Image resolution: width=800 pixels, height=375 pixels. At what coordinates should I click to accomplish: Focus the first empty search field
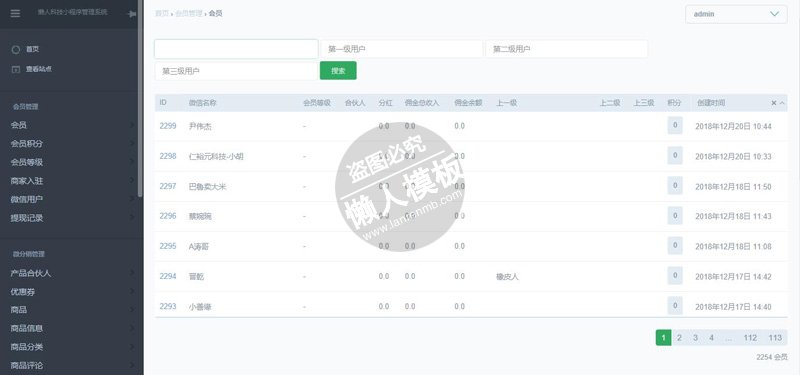[x=236, y=49]
